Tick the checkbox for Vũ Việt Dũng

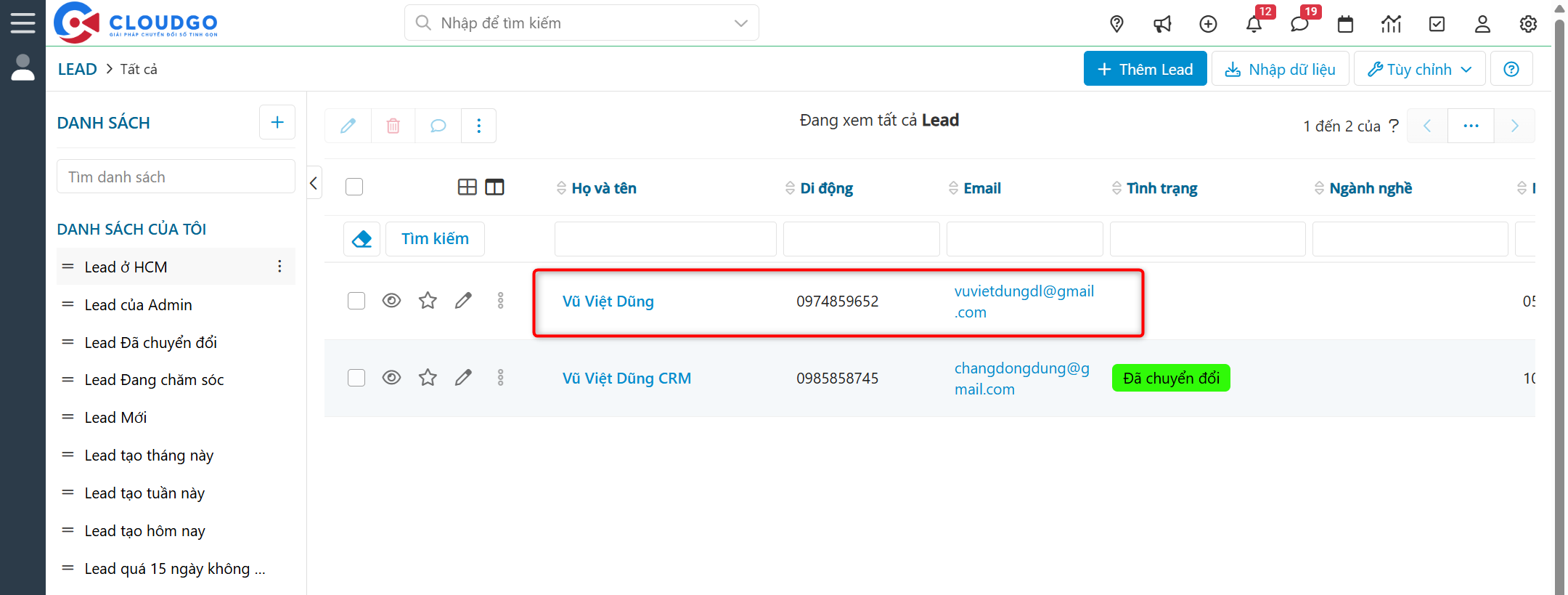[x=356, y=301]
